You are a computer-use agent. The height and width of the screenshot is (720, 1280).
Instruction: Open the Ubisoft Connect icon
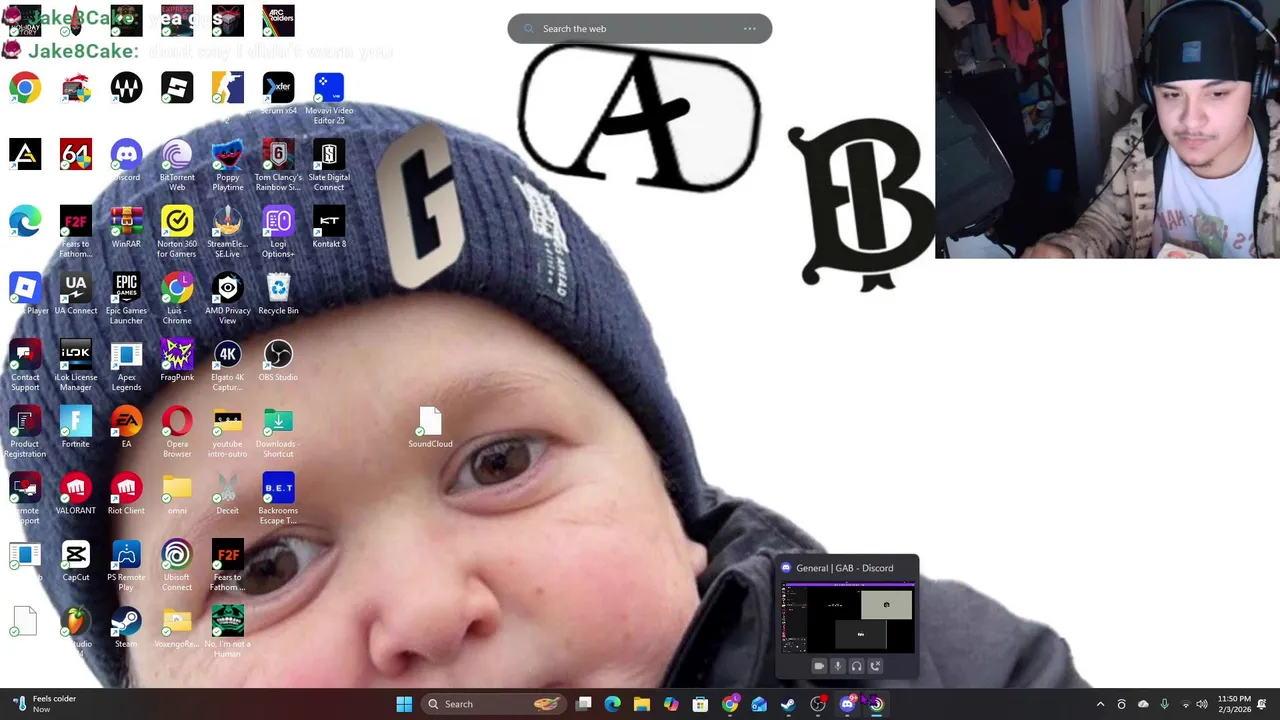(x=177, y=567)
